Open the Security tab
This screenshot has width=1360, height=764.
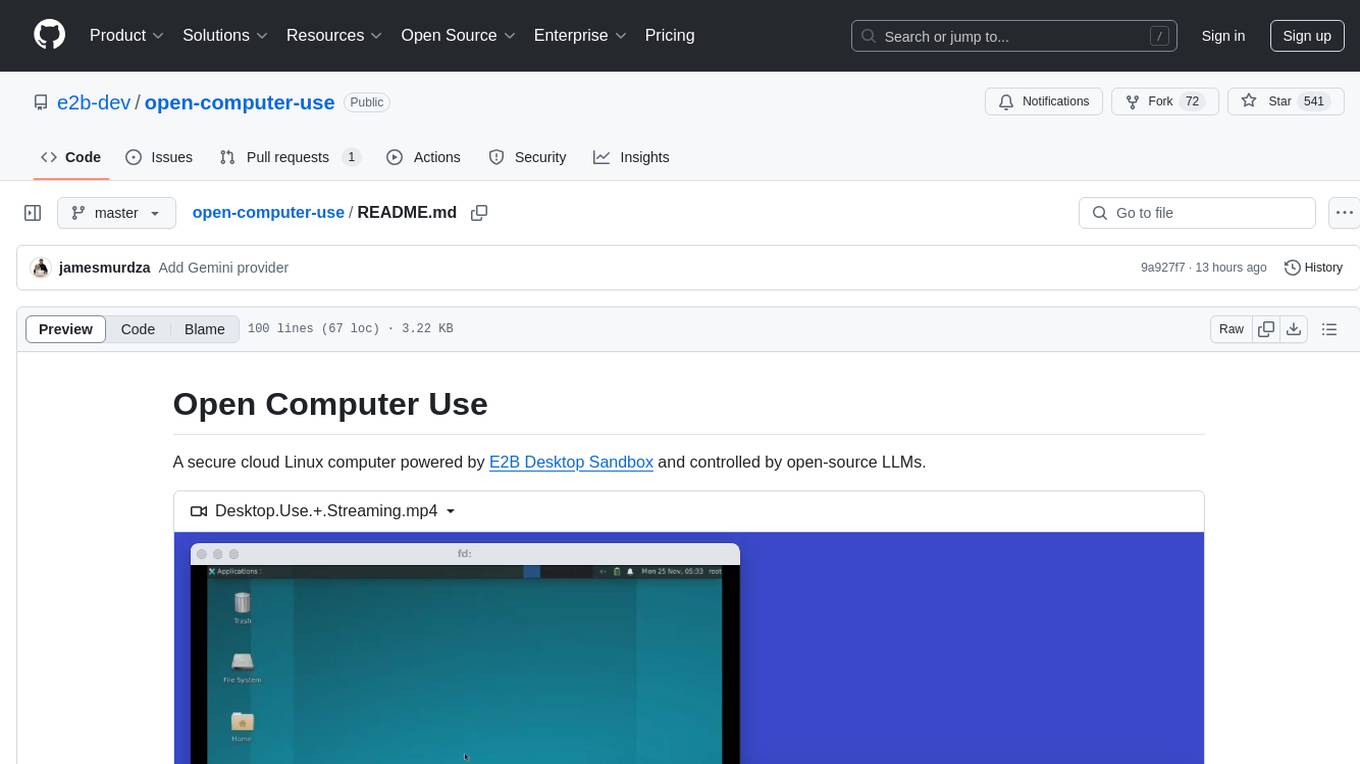click(527, 157)
